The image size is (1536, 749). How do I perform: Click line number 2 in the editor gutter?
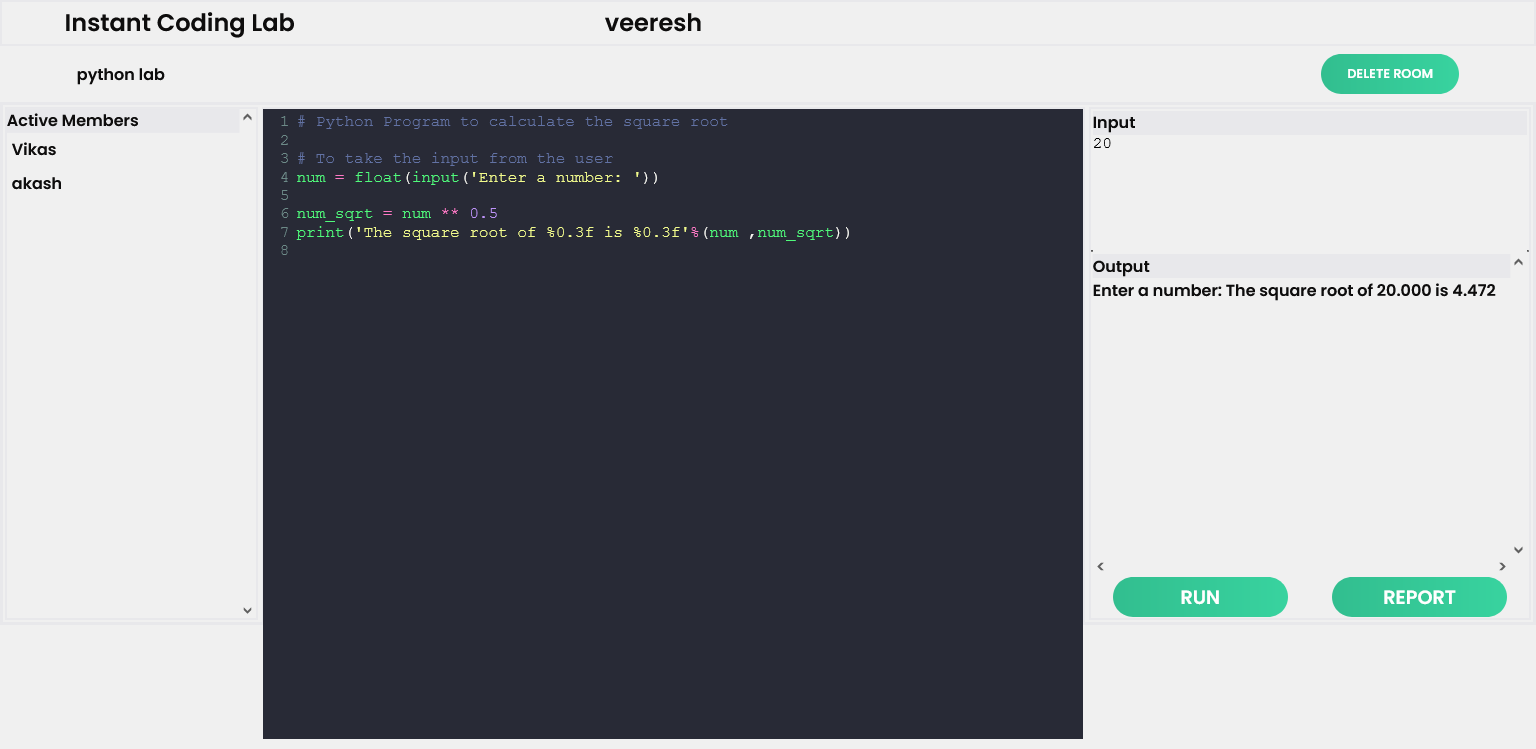coord(284,141)
